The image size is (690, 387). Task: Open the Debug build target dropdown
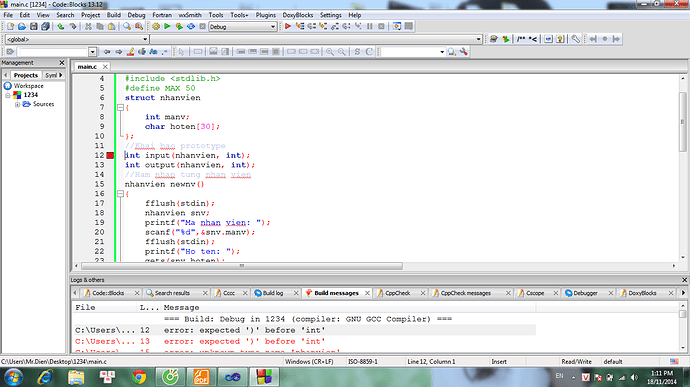point(242,27)
